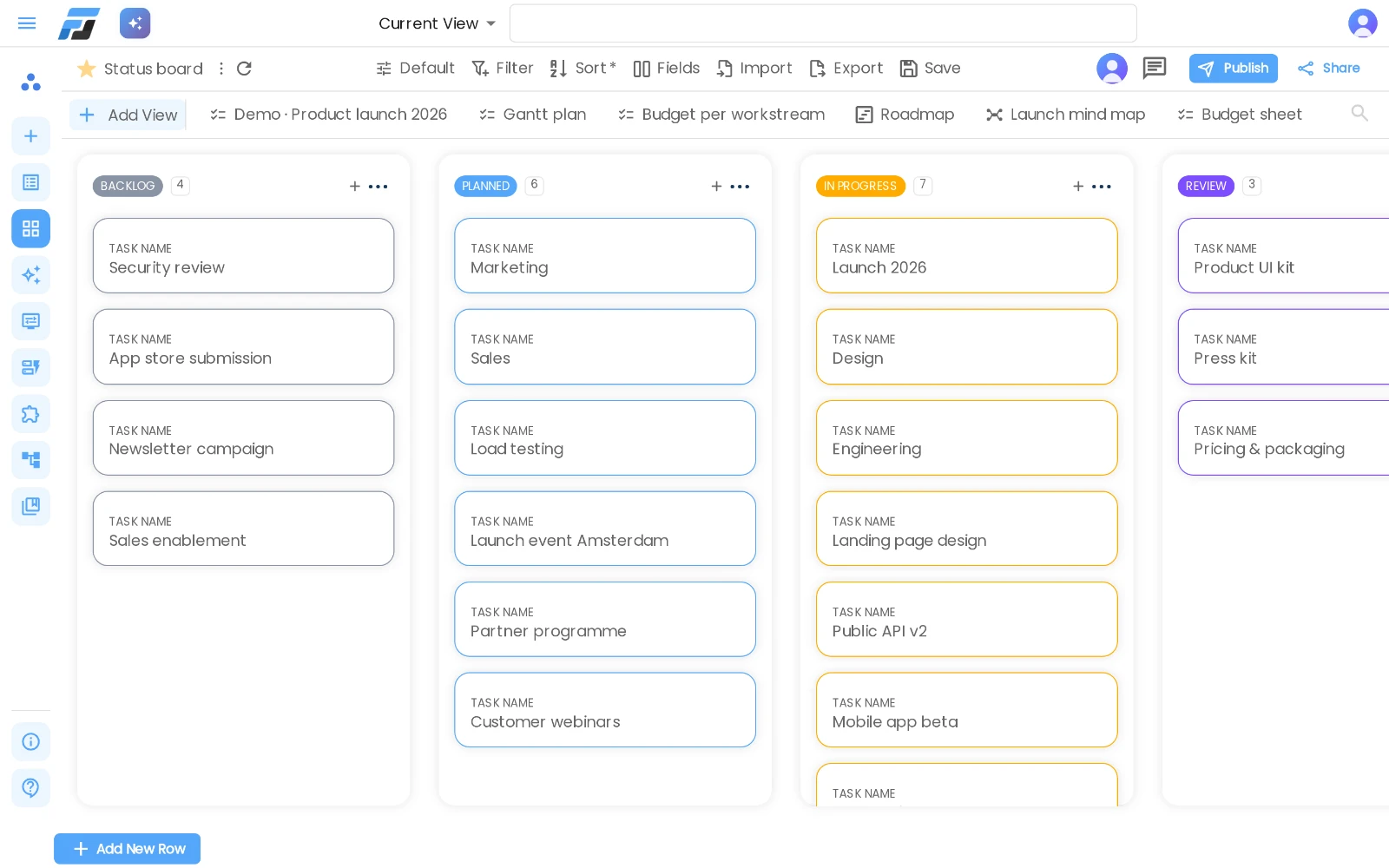Screen dimensions: 1389x868
Task: Open the Sort options
Action: [x=583, y=69]
